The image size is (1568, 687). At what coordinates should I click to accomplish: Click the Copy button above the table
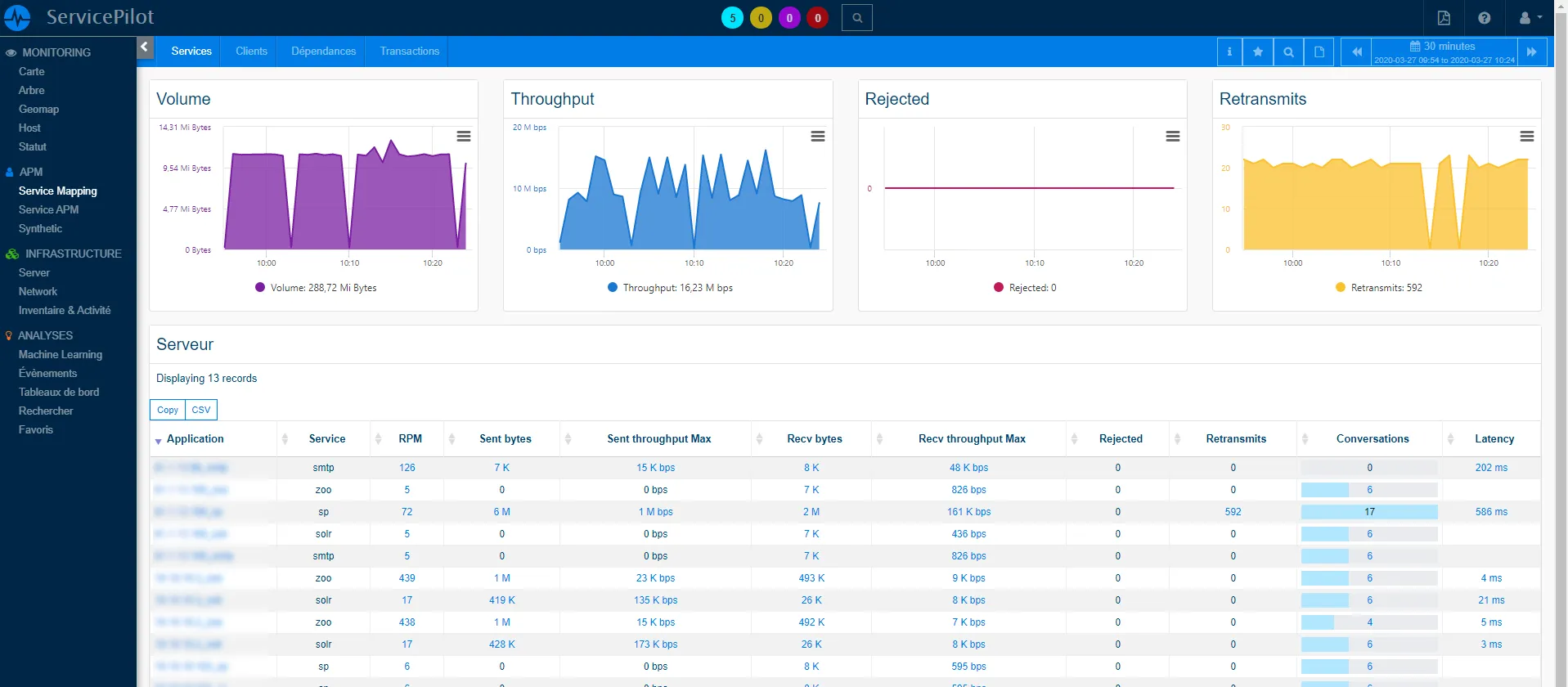168,410
